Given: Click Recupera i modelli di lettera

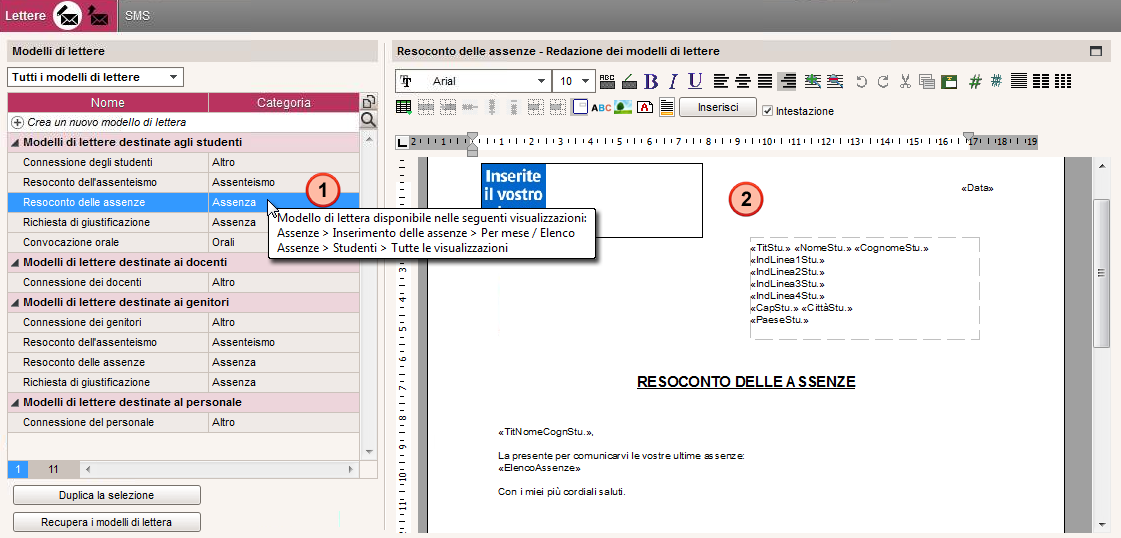Looking at the screenshot, I should point(107,522).
